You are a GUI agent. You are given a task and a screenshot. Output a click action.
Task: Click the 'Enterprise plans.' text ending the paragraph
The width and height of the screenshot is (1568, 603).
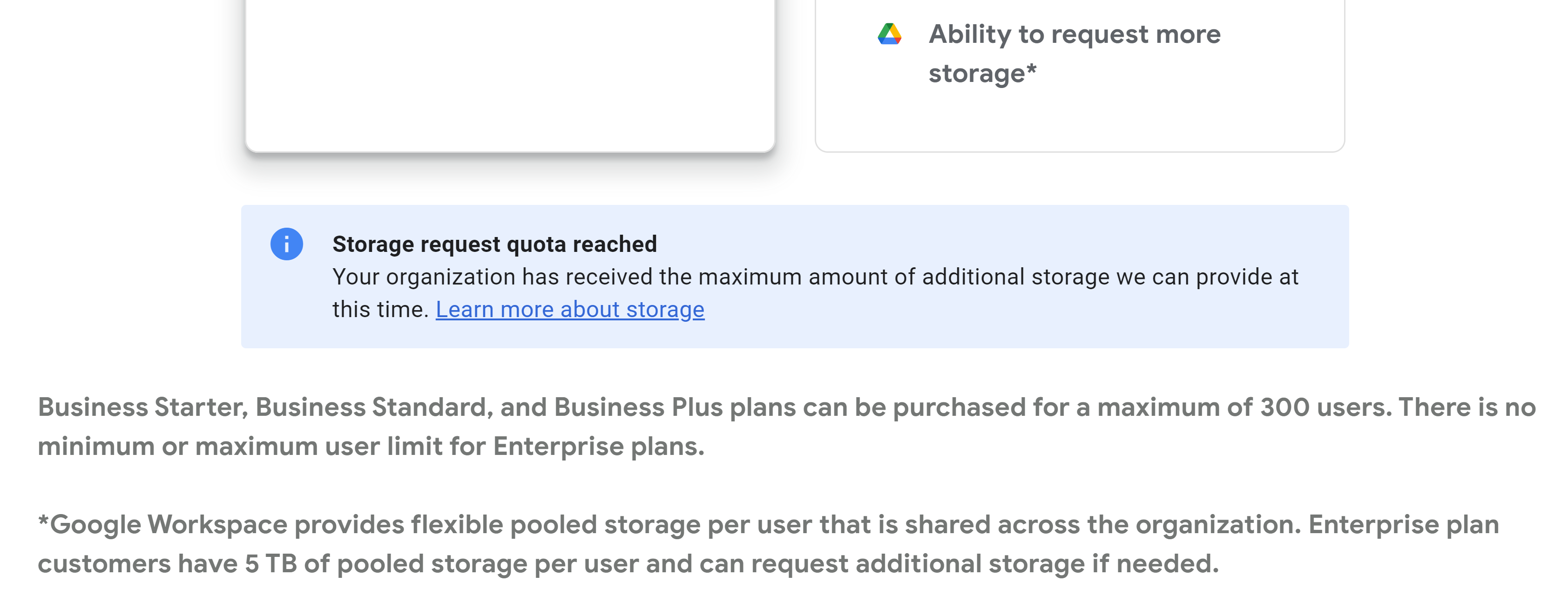pos(598,447)
